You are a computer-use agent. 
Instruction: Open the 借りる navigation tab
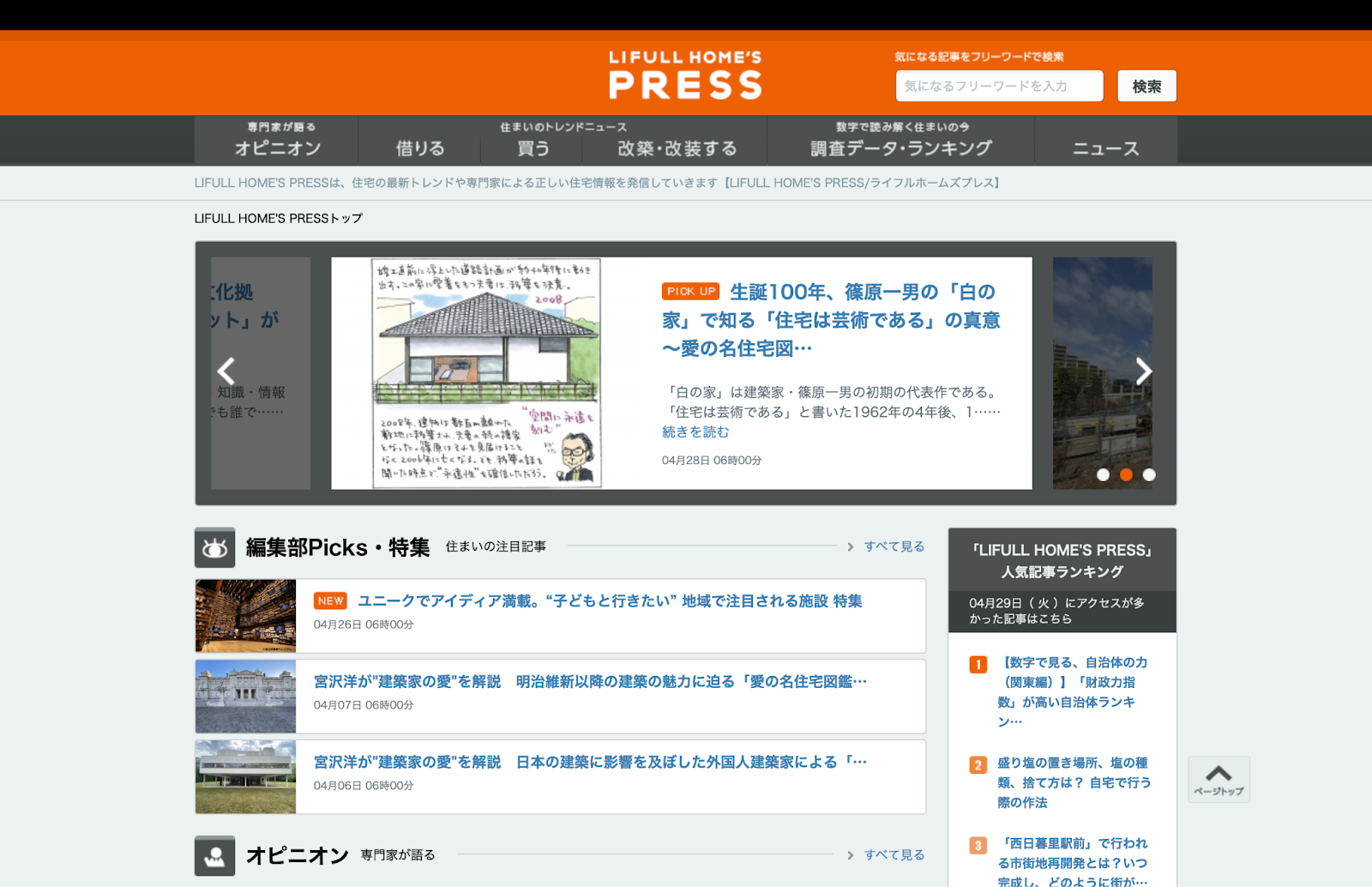420,148
